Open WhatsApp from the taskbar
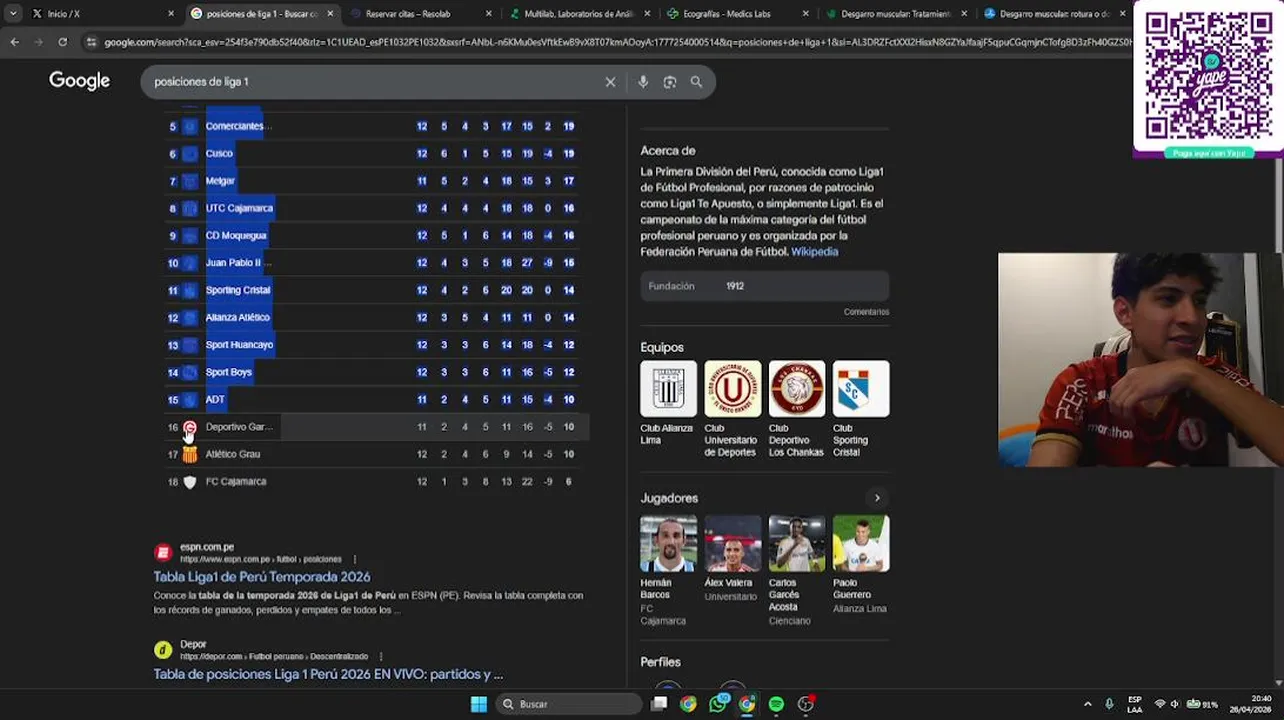The width and height of the screenshot is (1284, 720). coord(718,704)
